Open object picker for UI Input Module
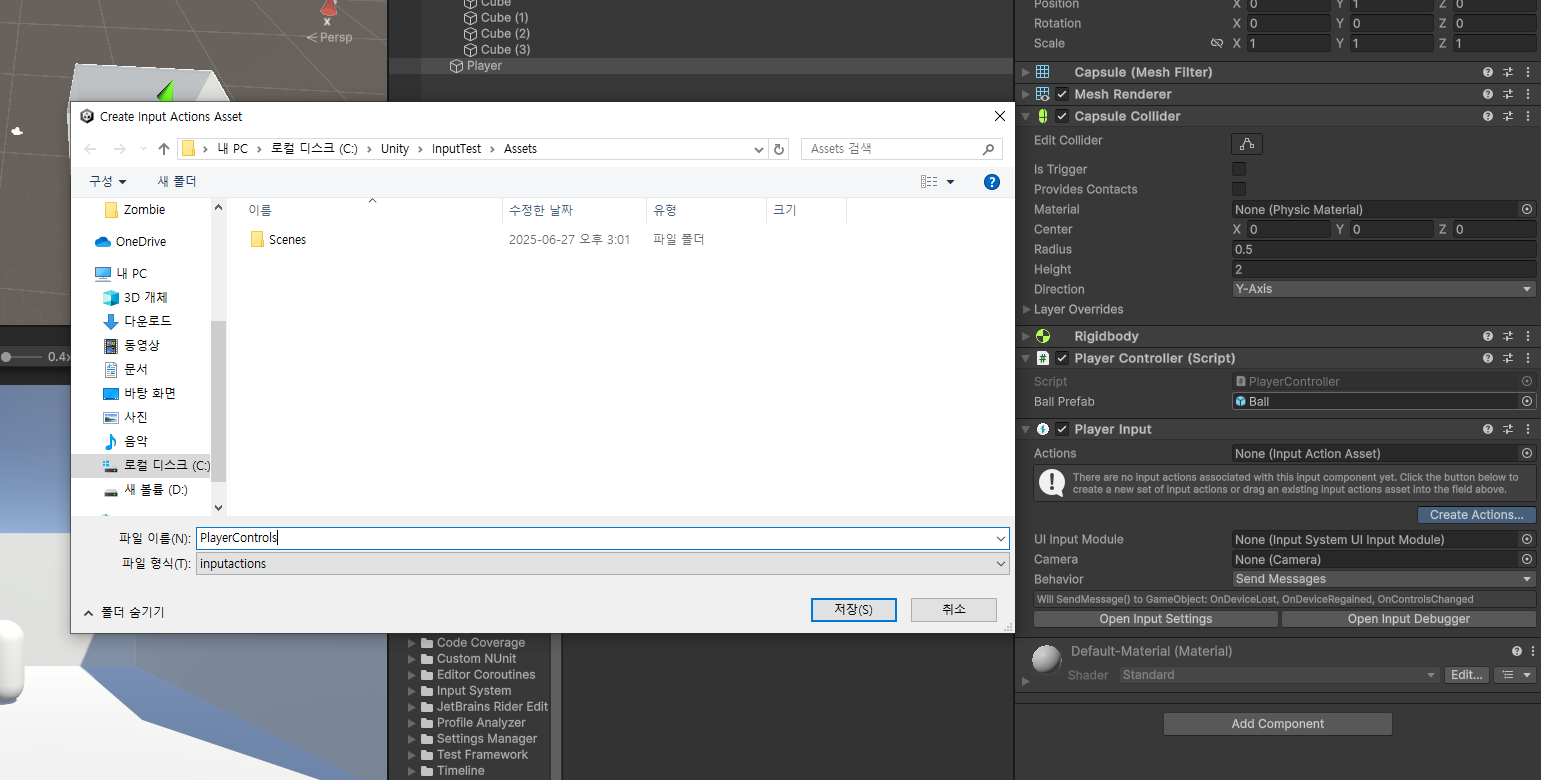Image resolution: width=1541 pixels, height=780 pixels. pos(1527,539)
